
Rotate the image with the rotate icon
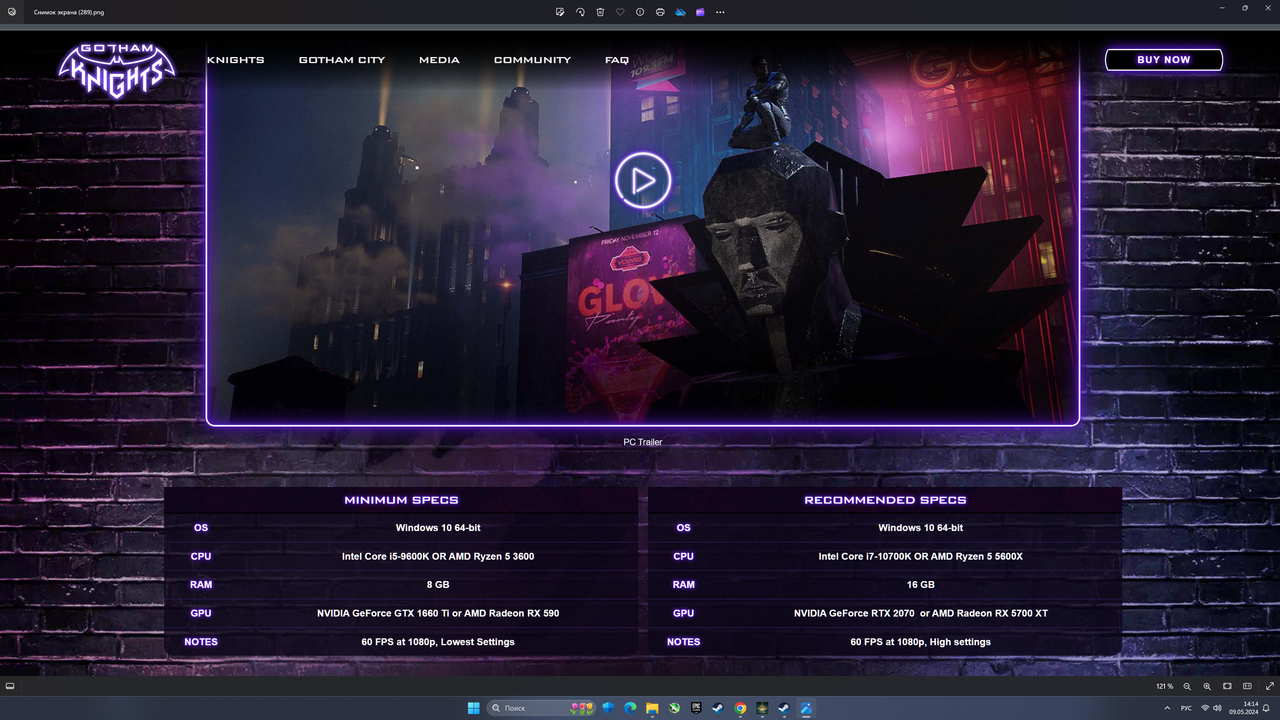(x=580, y=12)
